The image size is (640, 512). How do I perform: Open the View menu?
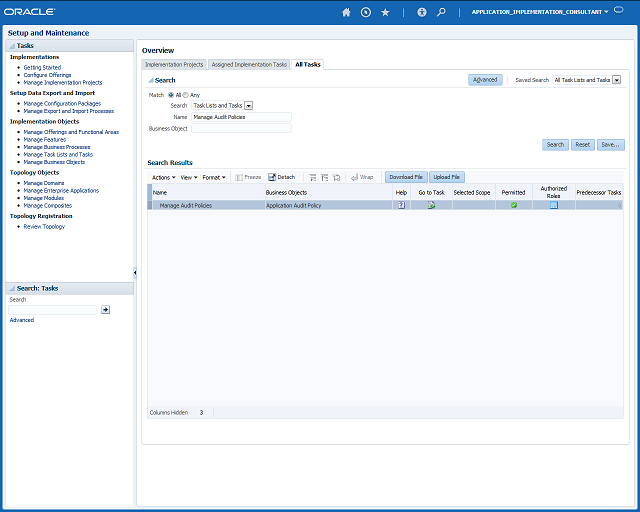189,178
